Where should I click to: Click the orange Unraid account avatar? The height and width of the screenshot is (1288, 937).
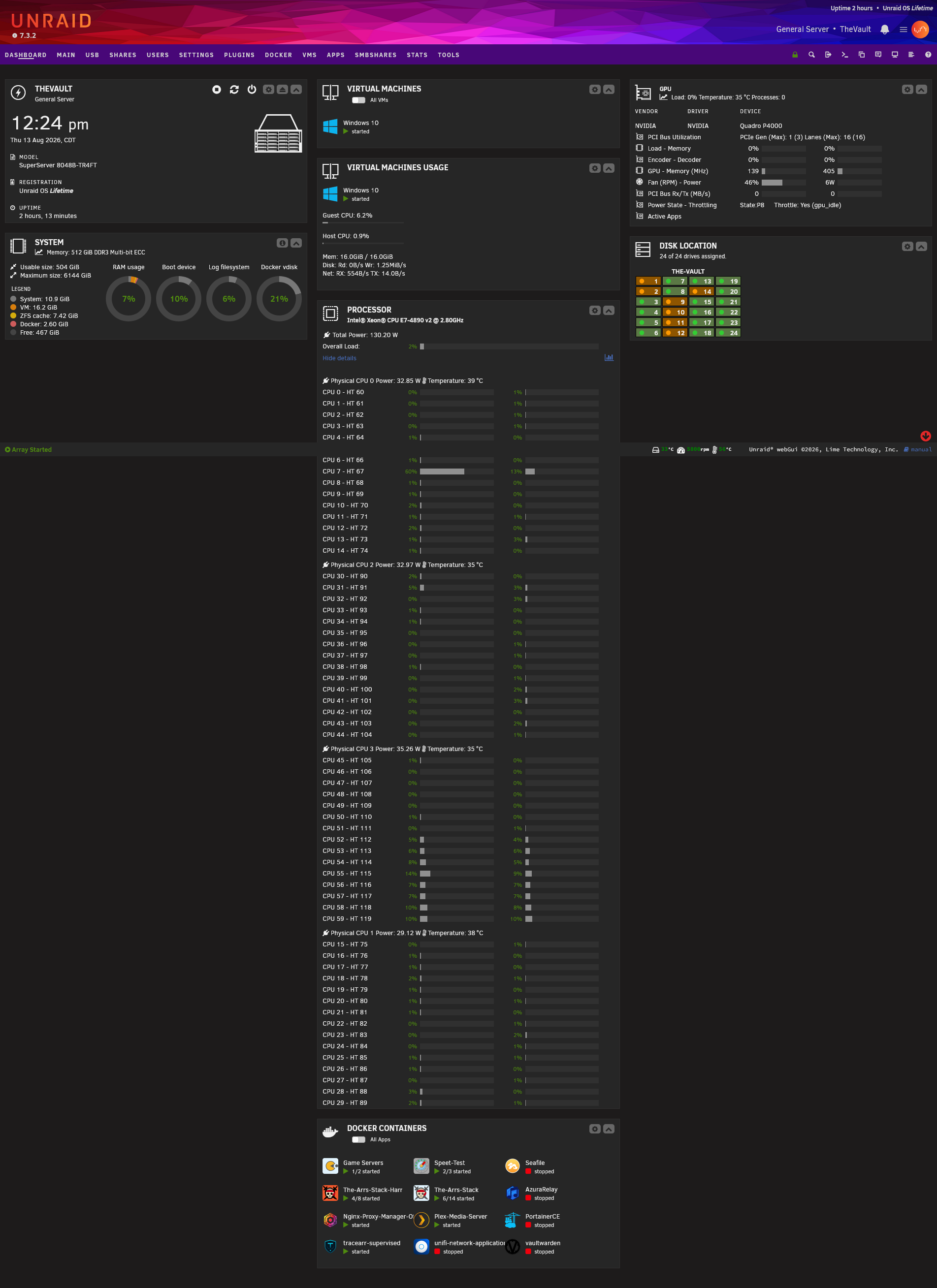pos(920,30)
